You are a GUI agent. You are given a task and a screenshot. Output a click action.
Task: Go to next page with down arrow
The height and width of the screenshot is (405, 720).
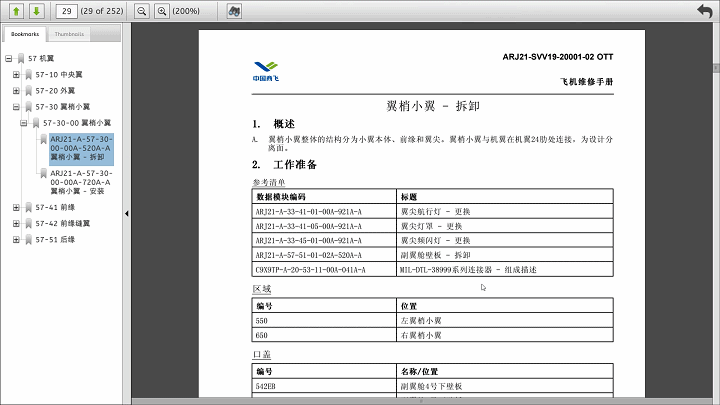click(x=36, y=11)
